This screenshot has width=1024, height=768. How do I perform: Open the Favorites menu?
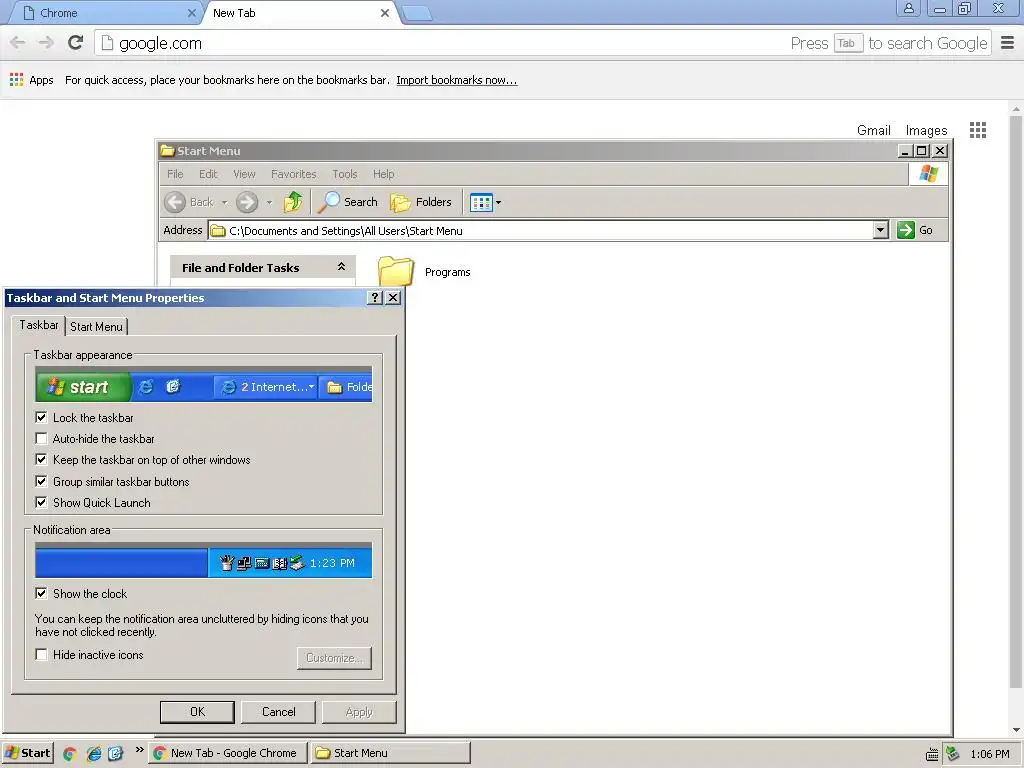pyautogui.click(x=294, y=174)
